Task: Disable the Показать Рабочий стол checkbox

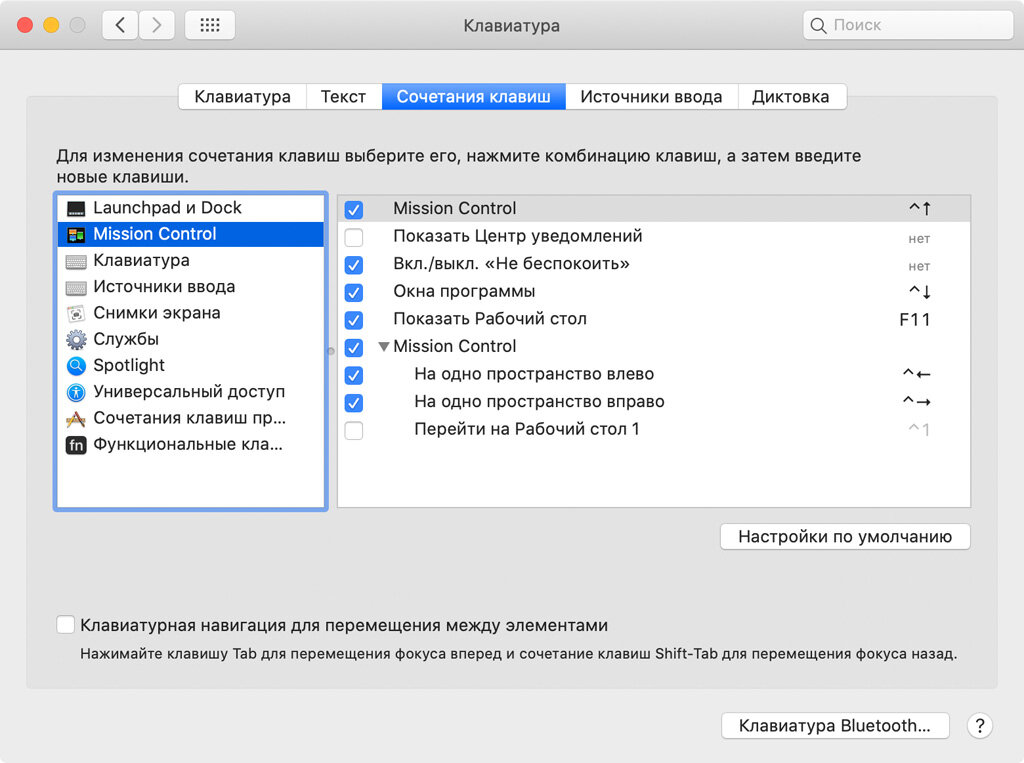Action: pyautogui.click(x=354, y=320)
